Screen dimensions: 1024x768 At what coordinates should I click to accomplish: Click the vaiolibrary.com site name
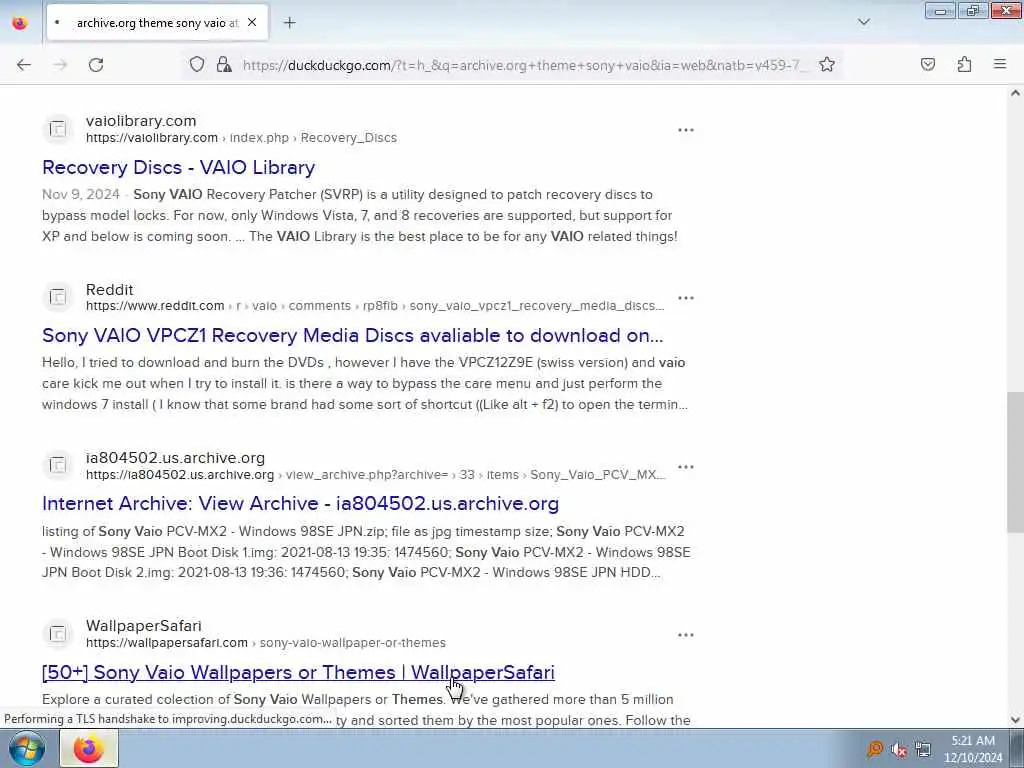(x=141, y=121)
